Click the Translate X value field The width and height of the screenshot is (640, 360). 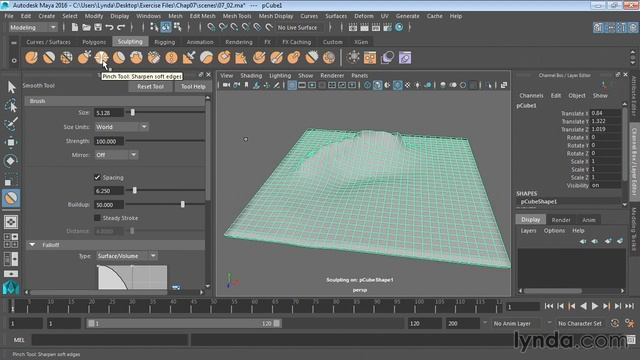[x=605, y=113]
